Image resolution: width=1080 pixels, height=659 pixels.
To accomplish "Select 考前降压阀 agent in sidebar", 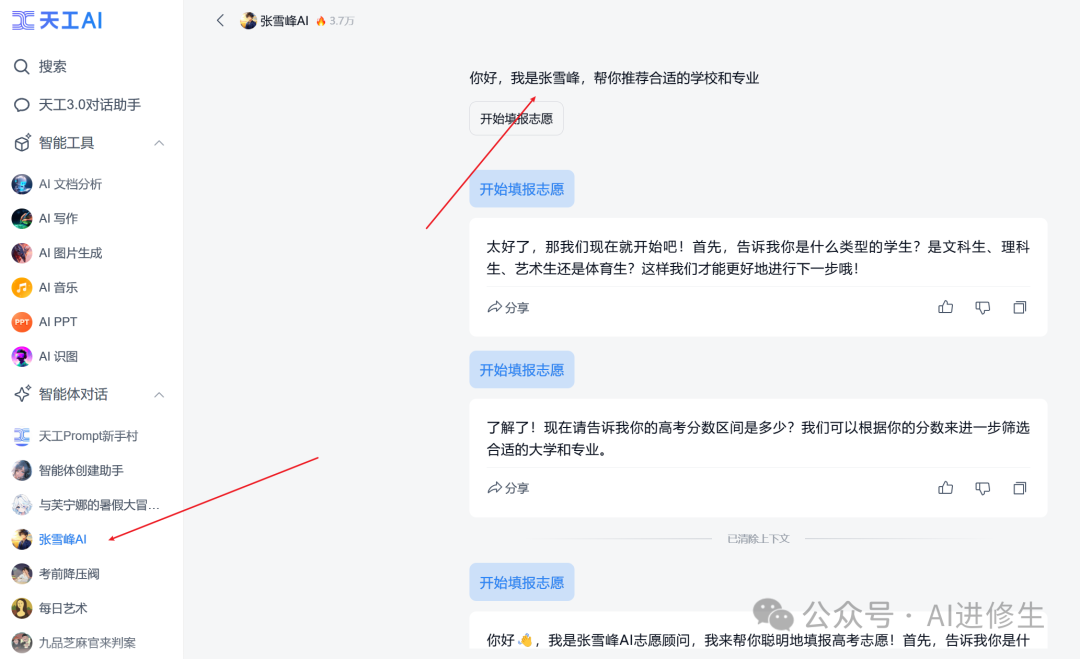I will (69, 574).
